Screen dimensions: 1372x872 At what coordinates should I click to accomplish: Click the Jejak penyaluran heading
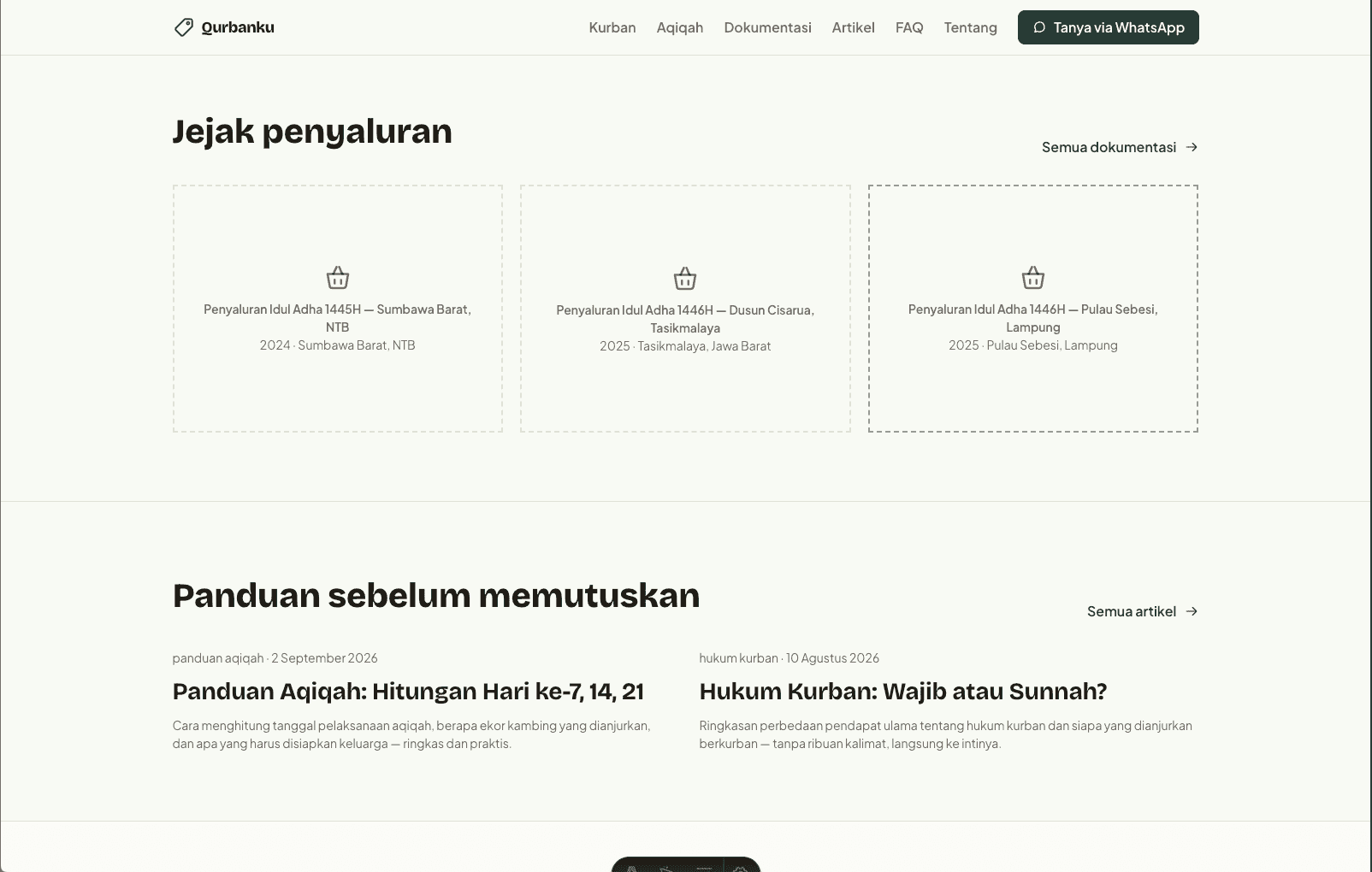click(x=312, y=132)
